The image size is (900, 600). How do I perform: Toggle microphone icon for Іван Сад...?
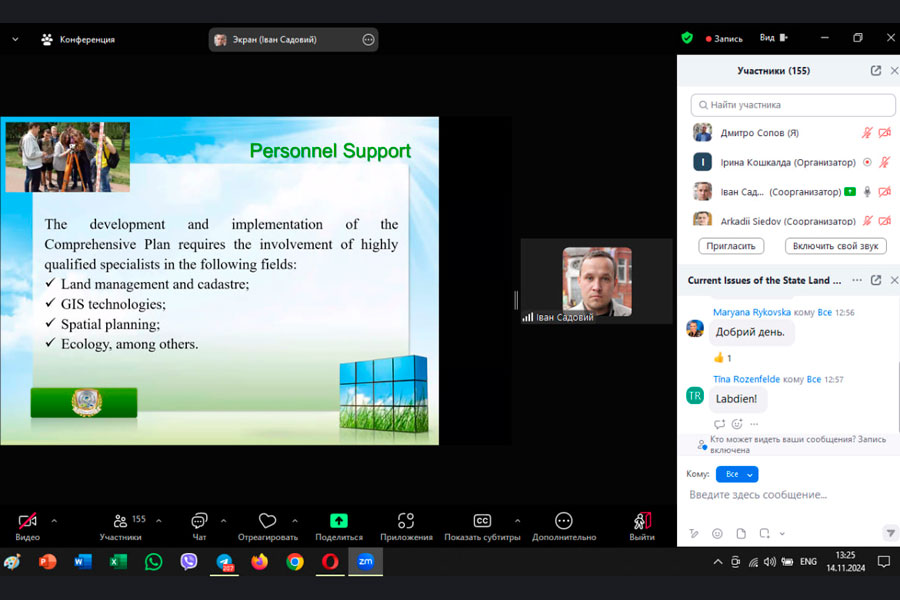(x=867, y=192)
